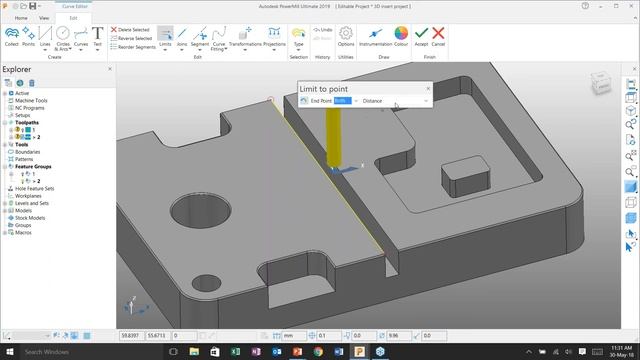Viewport: 640px width, 360px height.
Task: Open the Lines dropdown arrow
Action: pos(45,50)
